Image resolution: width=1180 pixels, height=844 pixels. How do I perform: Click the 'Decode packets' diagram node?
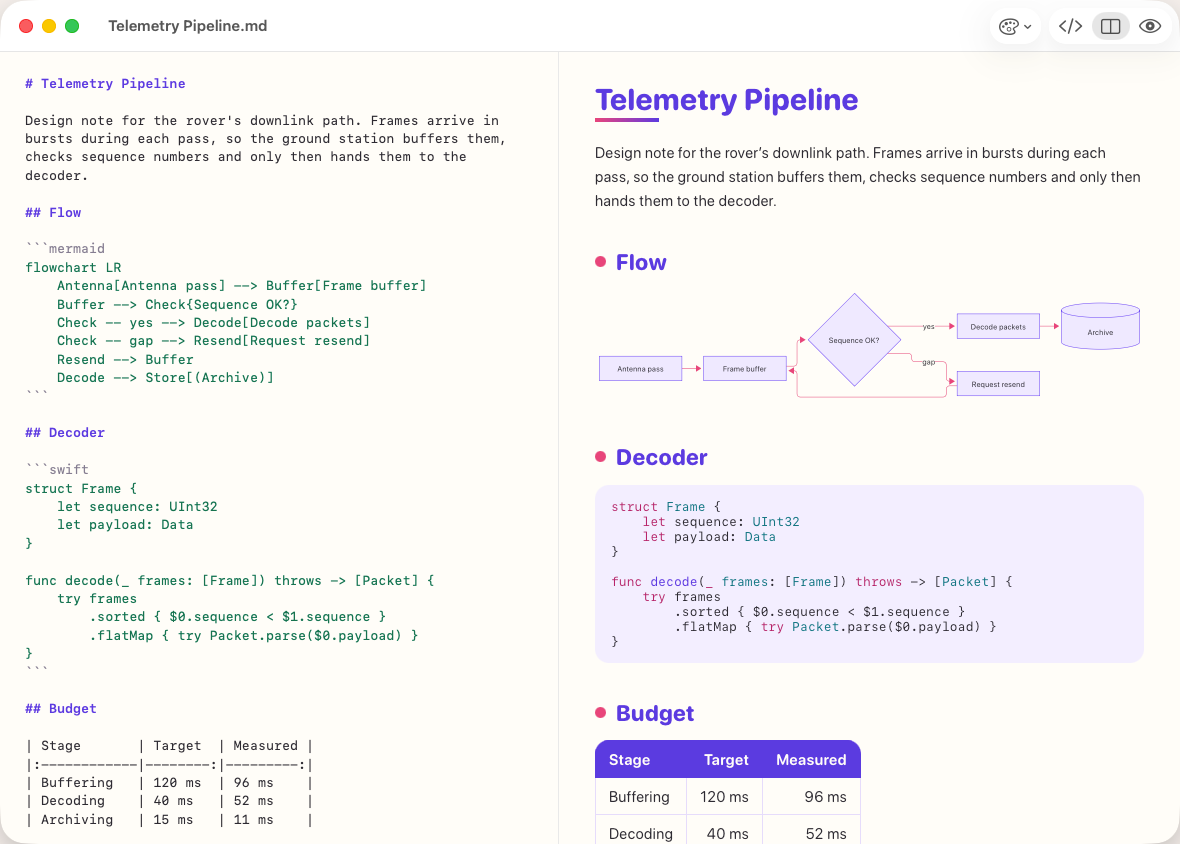998,326
